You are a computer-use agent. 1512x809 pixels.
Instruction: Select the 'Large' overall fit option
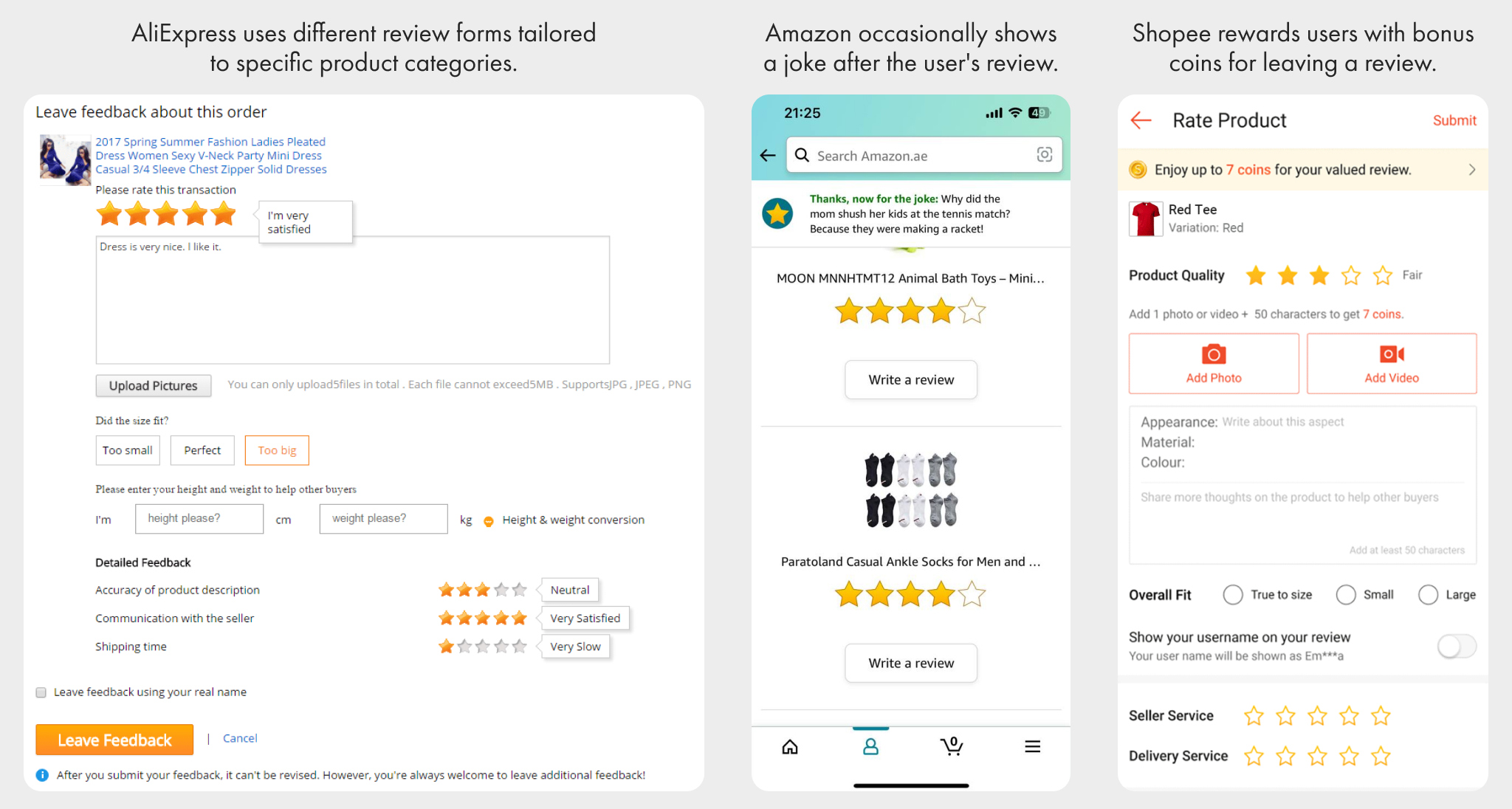click(x=1429, y=595)
